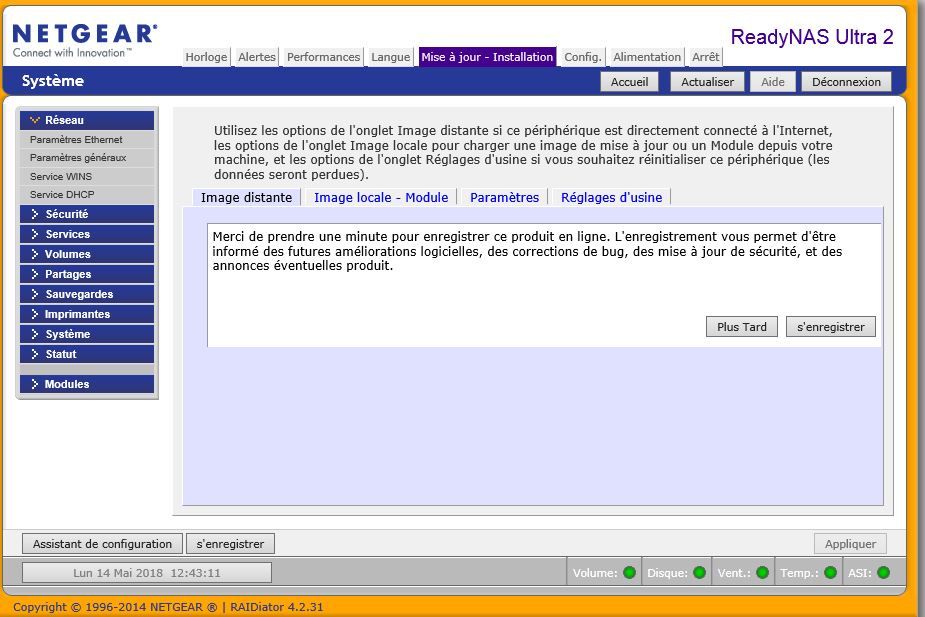
Task: Click the Plus Tard button
Action: [742, 327]
